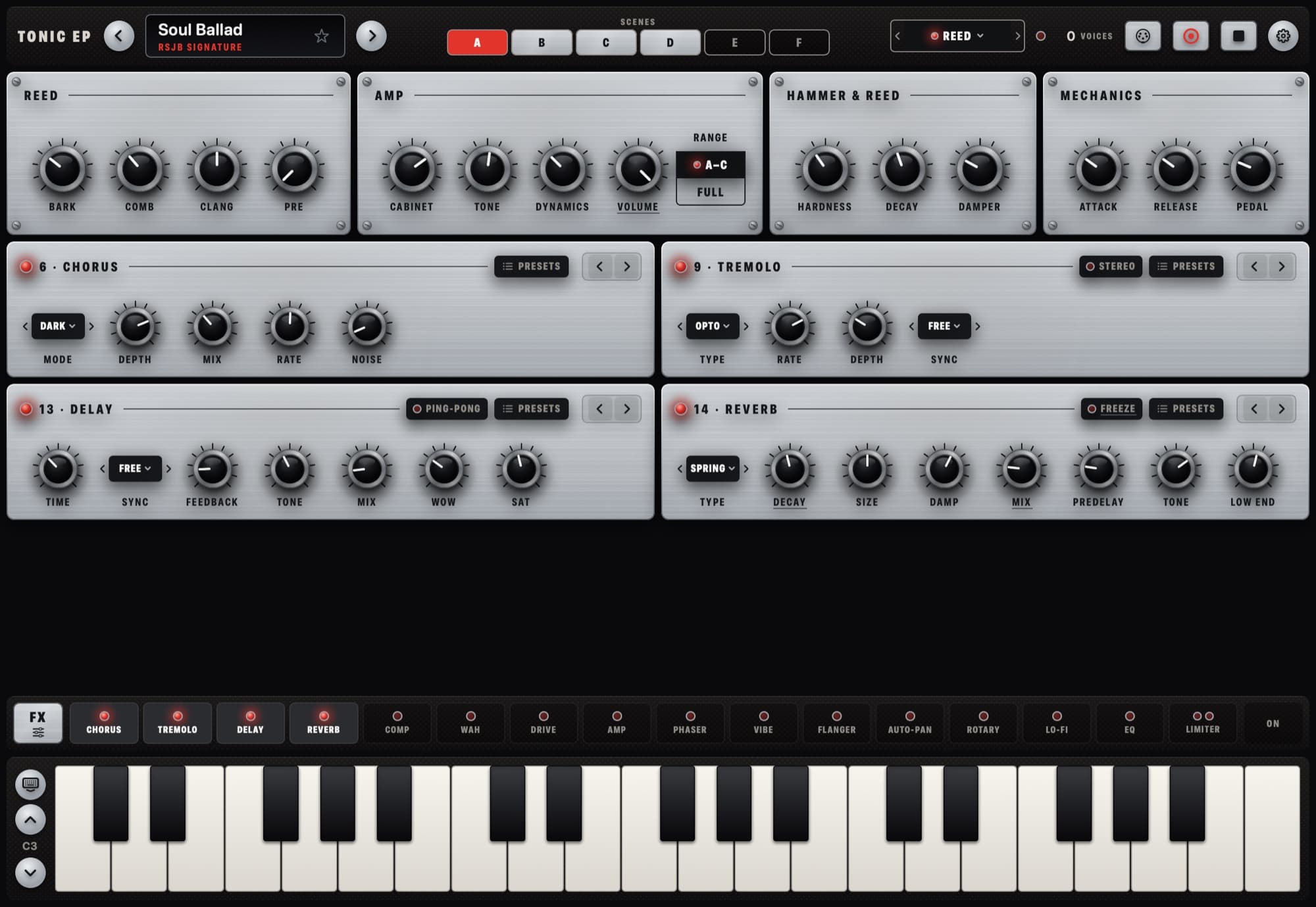Viewport: 1316px width, 907px height.
Task: Go to the previous Tremolo preset arrow
Action: coord(1254,267)
